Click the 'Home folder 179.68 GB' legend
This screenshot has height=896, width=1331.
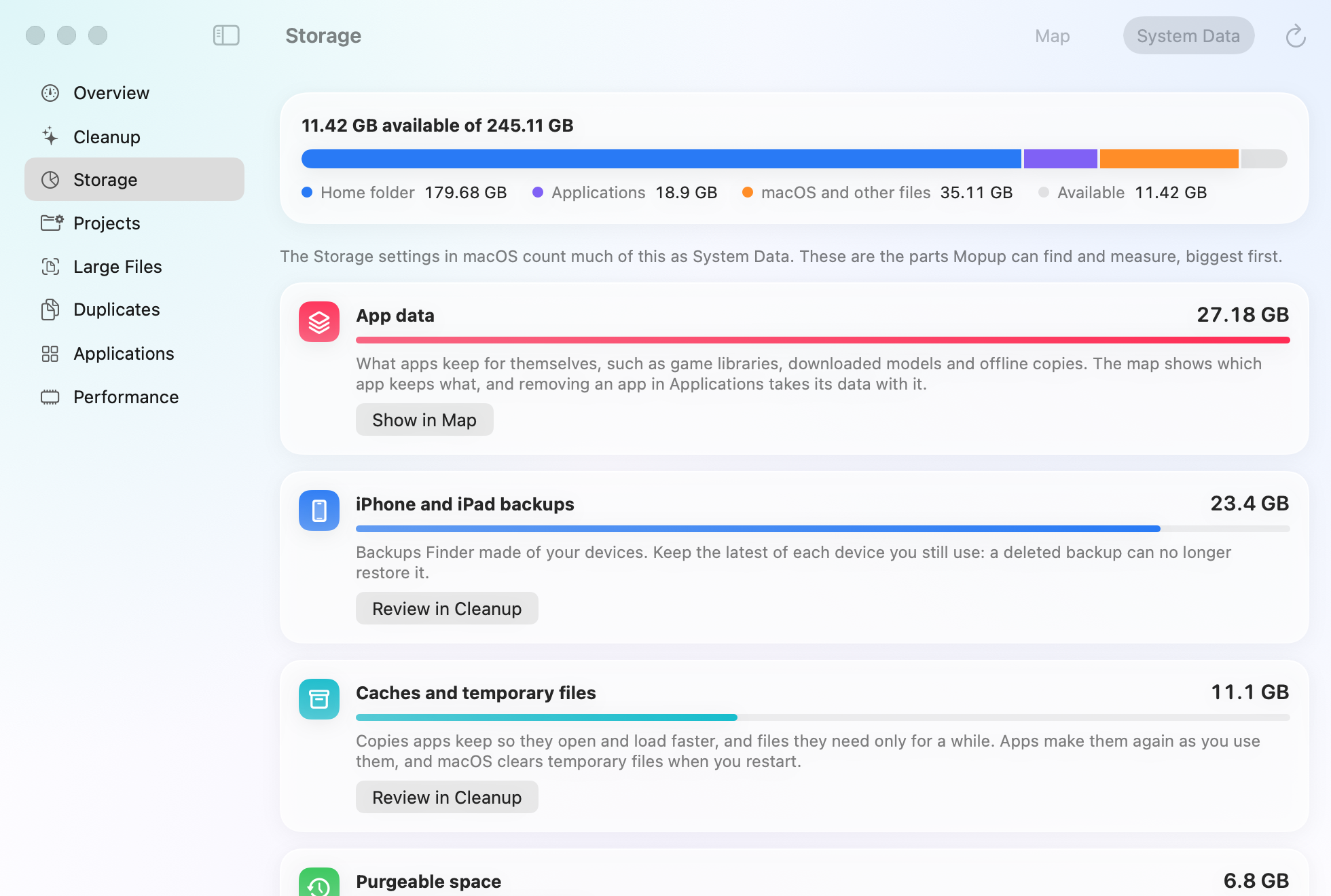pos(404,193)
